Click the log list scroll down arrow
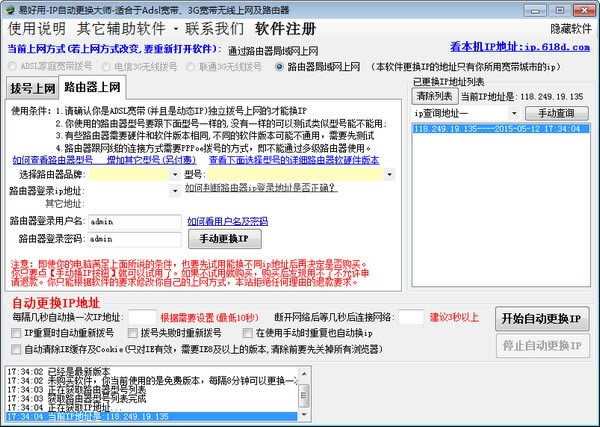600x427 pixels. pos(304,414)
